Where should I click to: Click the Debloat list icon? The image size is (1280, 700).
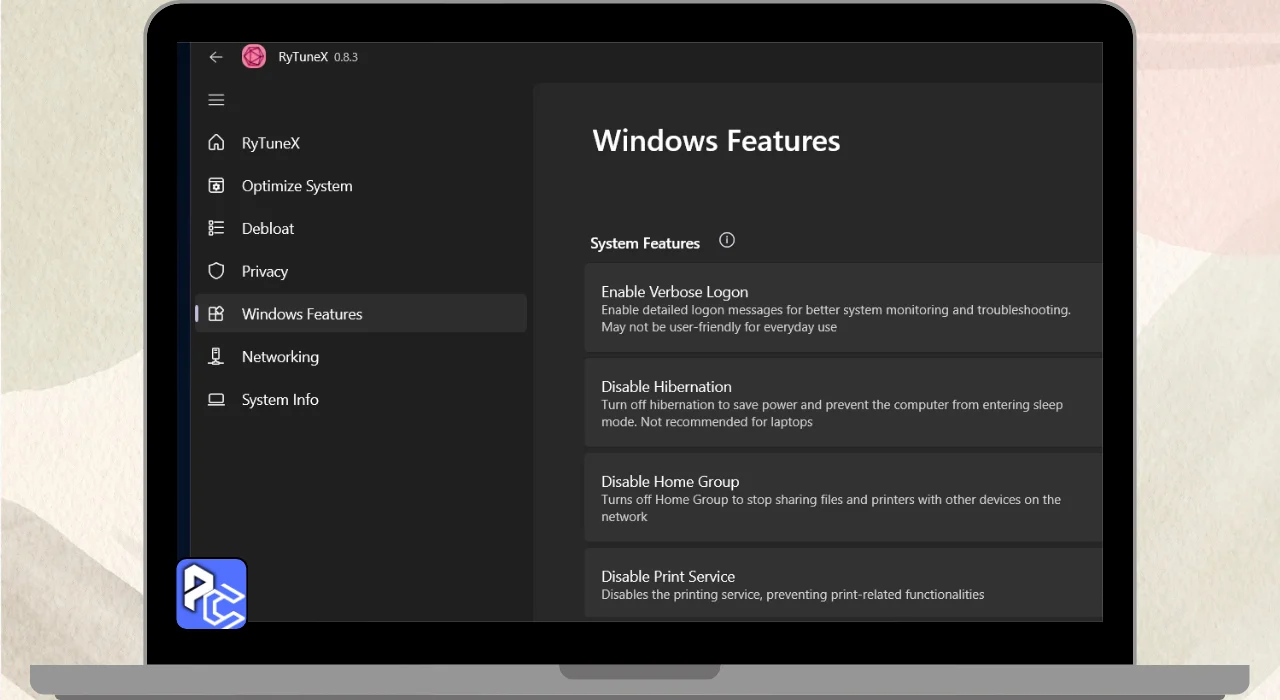pos(216,228)
